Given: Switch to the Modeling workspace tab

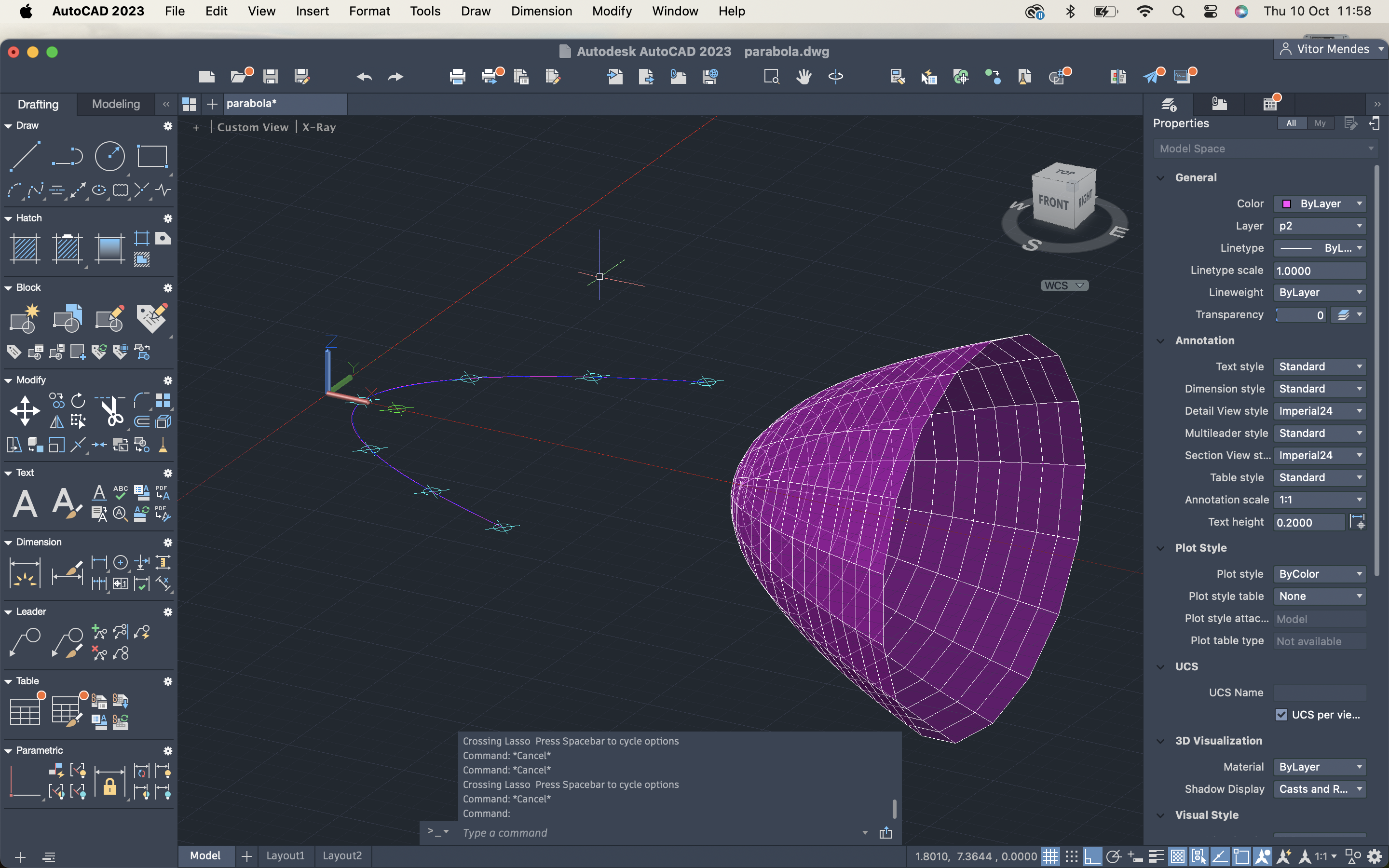Looking at the screenshot, I should point(116,104).
